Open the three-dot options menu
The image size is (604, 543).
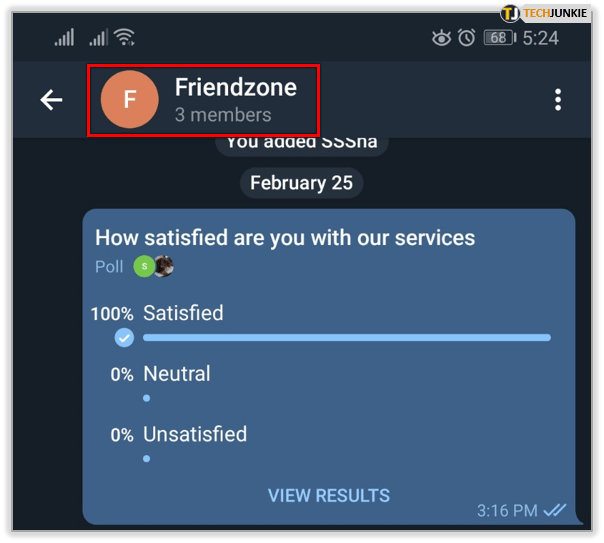pyautogui.click(x=557, y=100)
